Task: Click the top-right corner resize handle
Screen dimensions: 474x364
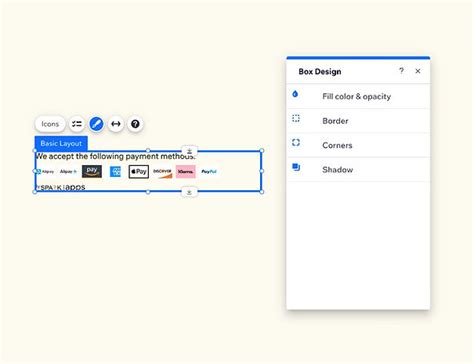Action: pos(262,151)
